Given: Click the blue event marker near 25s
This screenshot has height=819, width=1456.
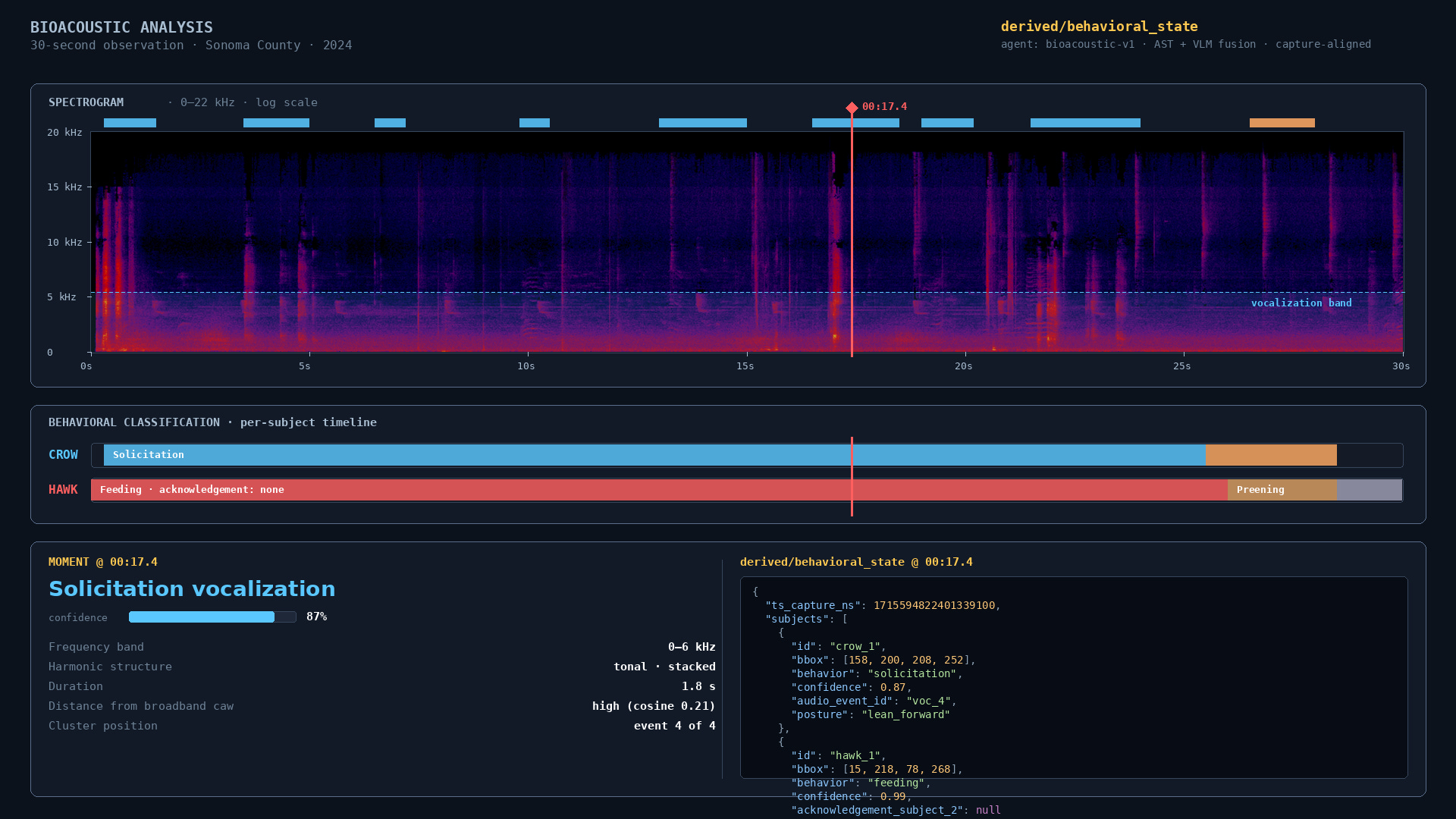Looking at the screenshot, I should pyautogui.click(x=1085, y=123).
